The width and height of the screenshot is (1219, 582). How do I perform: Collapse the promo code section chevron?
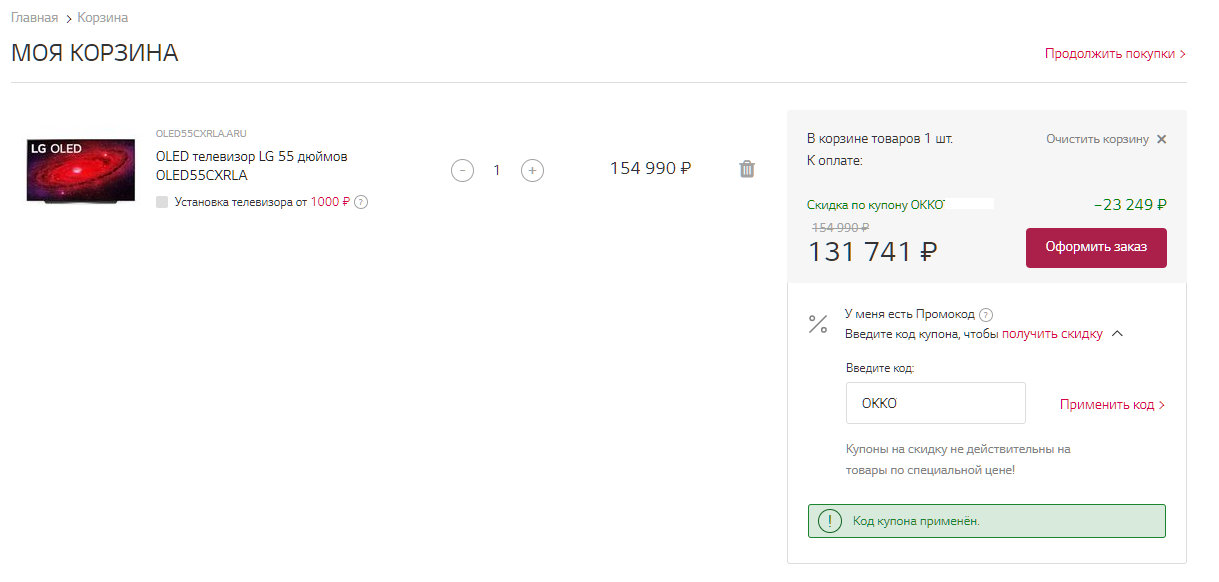[1118, 334]
